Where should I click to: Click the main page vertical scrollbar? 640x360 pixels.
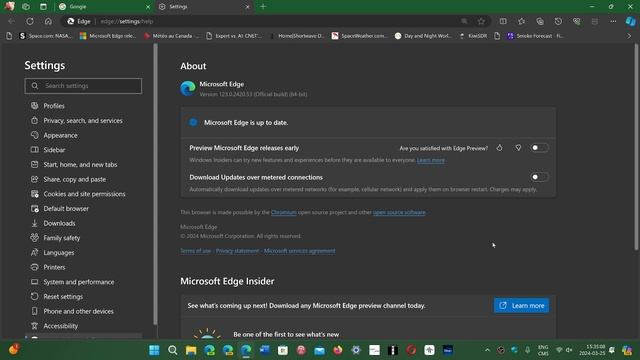pos(636,147)
